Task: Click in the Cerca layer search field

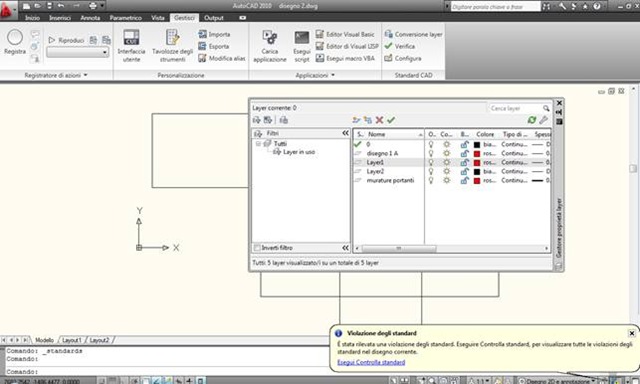Action: pos(515,108)
